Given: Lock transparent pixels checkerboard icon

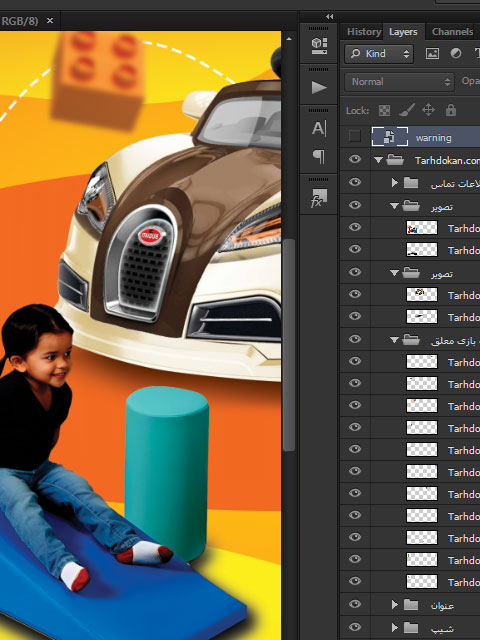Looking at the screenshot, I should [384, 110].
